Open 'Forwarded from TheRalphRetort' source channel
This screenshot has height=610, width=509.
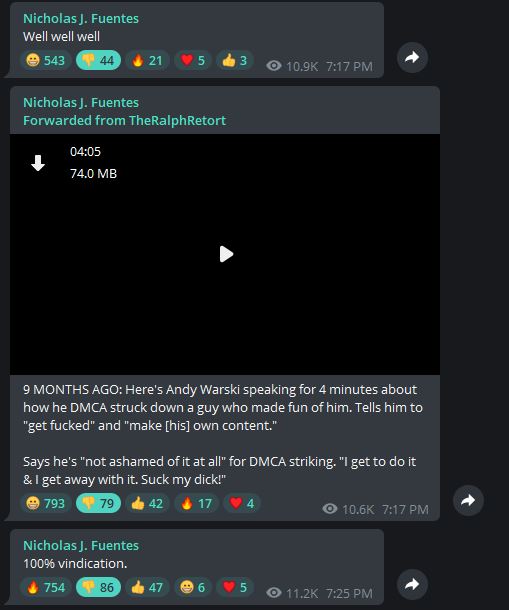pos(125,120)
